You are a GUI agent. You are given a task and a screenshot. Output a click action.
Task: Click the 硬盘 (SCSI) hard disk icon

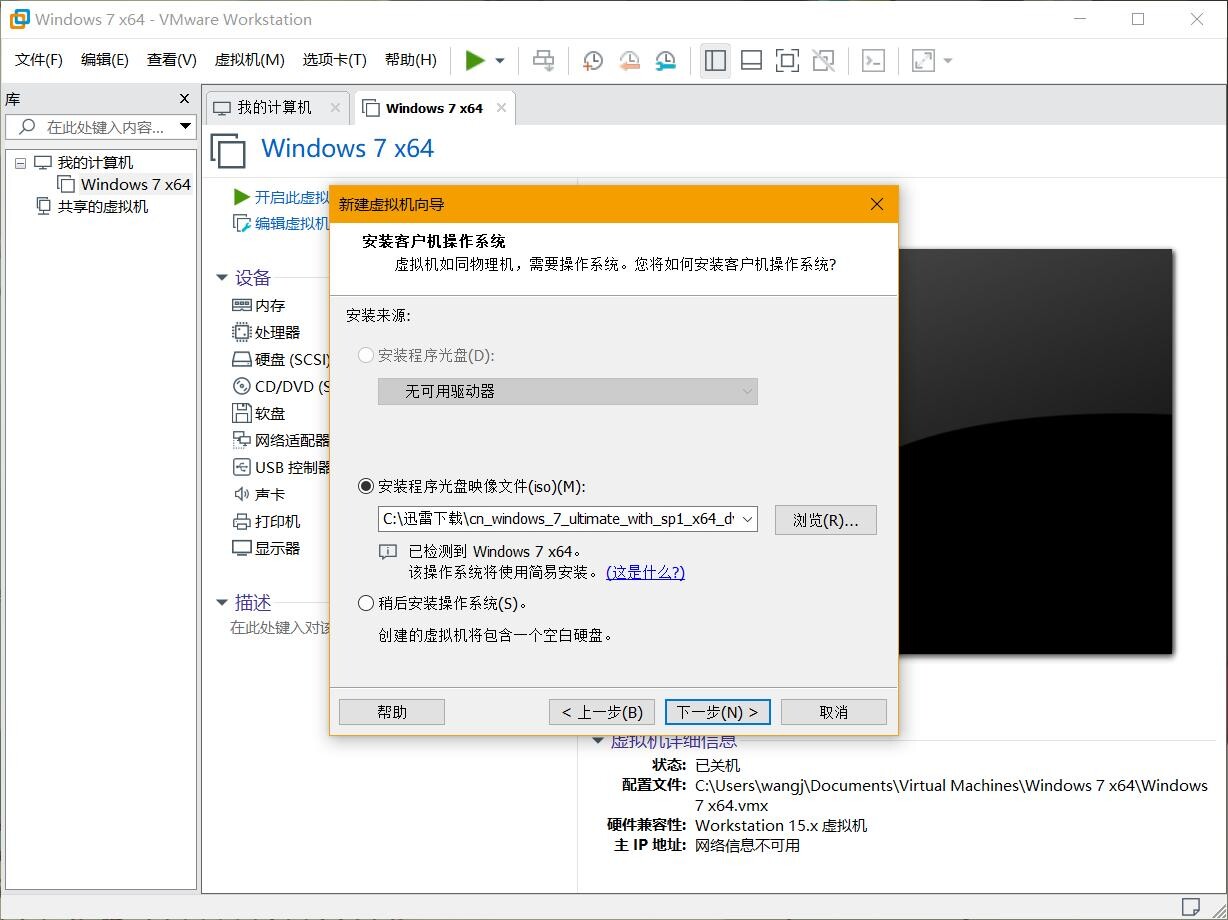point(242,359)
